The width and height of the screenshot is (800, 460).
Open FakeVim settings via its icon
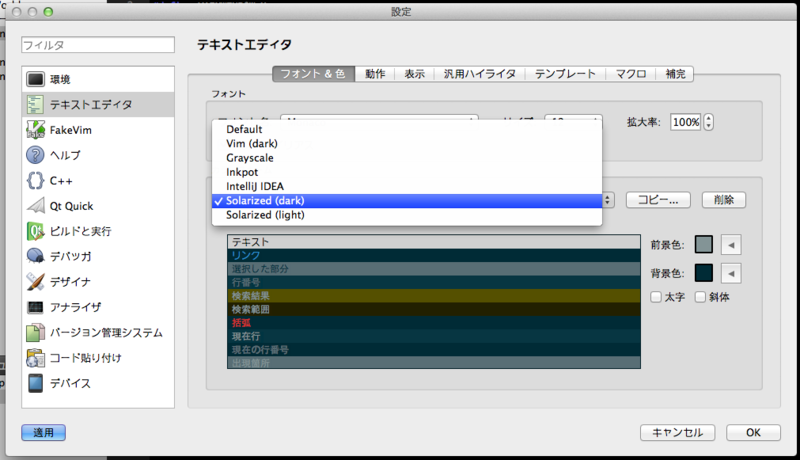(x=35, y=130)
